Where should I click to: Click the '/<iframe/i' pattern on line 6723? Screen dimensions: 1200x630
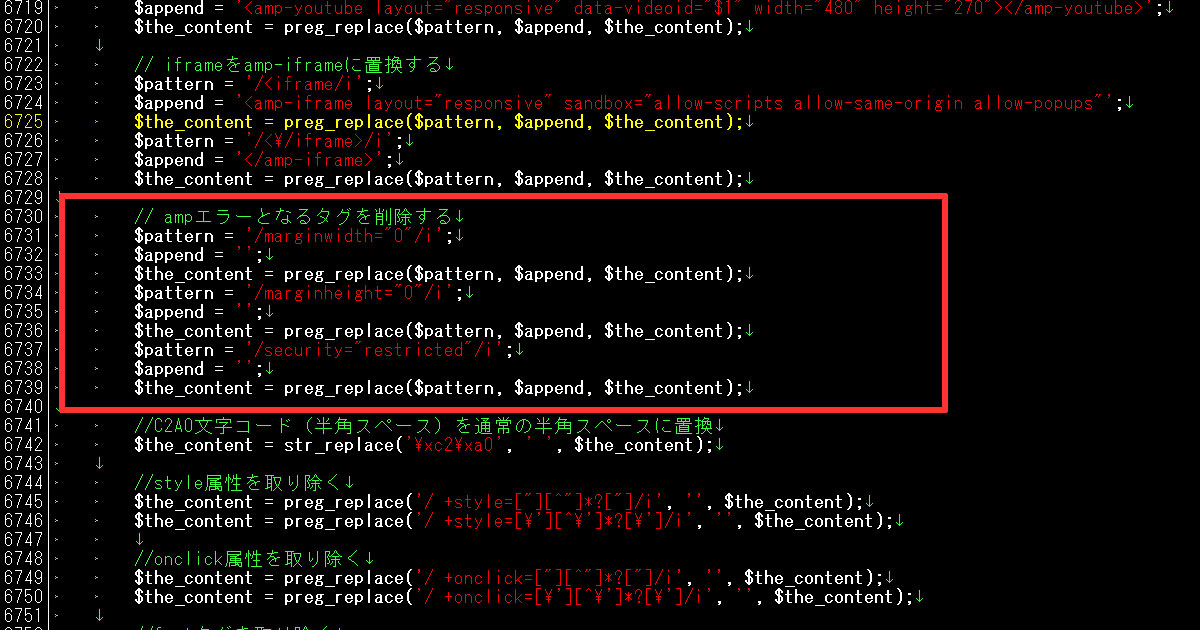[299, 84]
